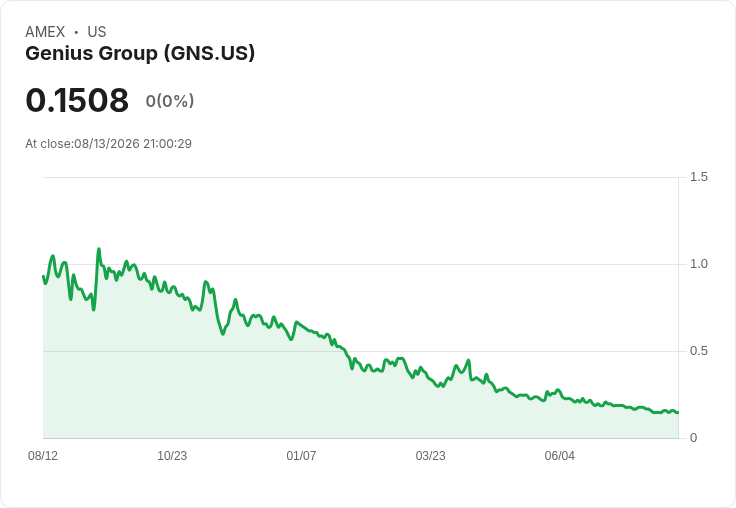This screenshot has width=736, height=508.
Task: Click the At close timestamp text
Action: coord(108,144)
